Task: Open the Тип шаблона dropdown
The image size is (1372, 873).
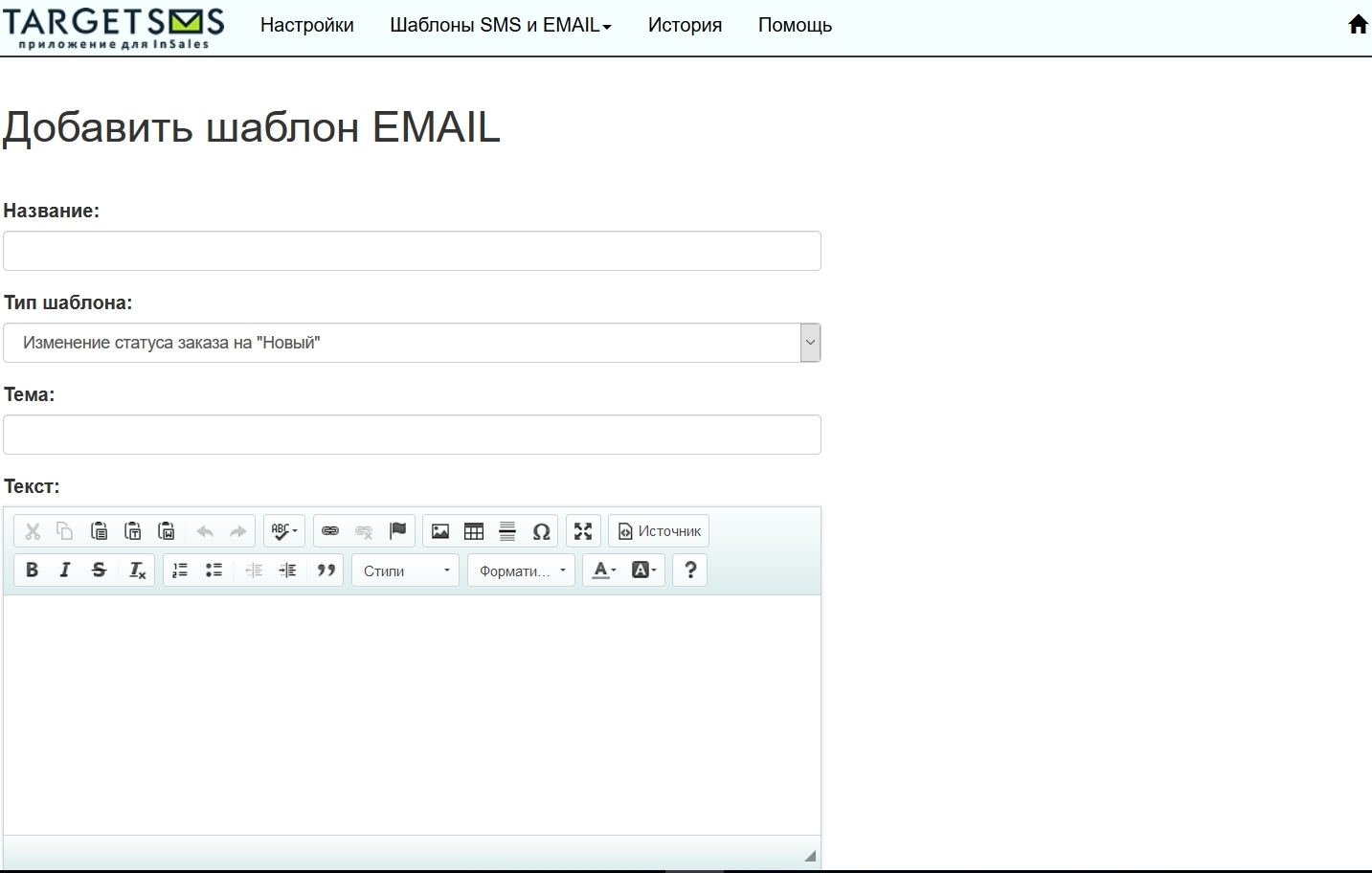Action: (x=412, y=343)
